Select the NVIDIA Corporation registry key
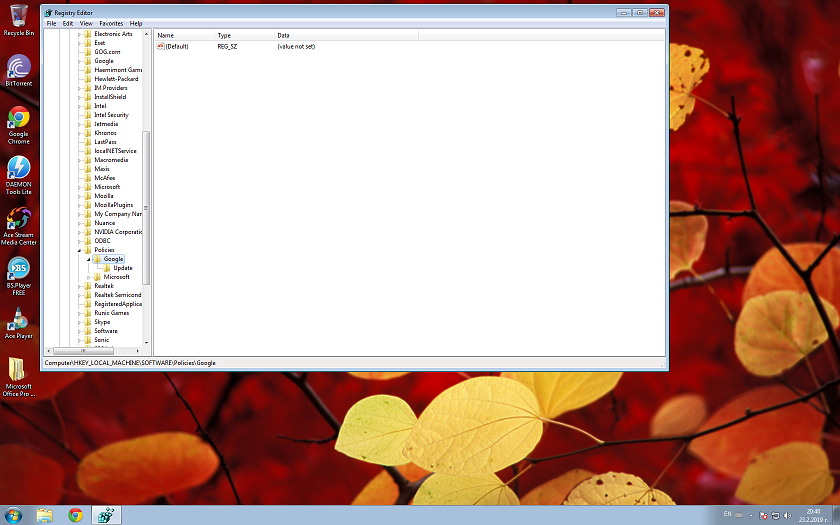This screenshot has height=525, width=840. (x=118, y=232)
